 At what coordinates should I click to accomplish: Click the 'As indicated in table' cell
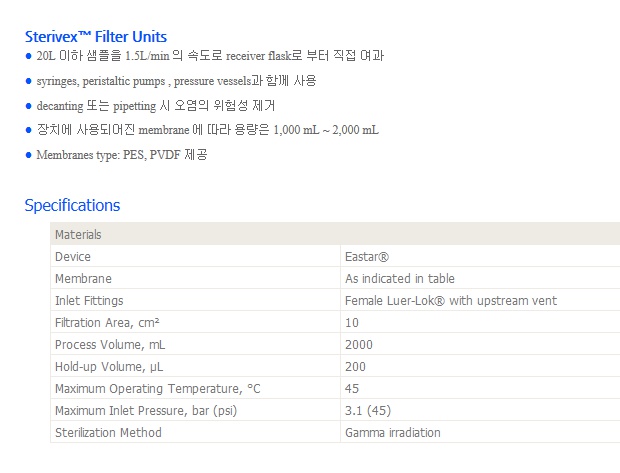coord(399,279)
